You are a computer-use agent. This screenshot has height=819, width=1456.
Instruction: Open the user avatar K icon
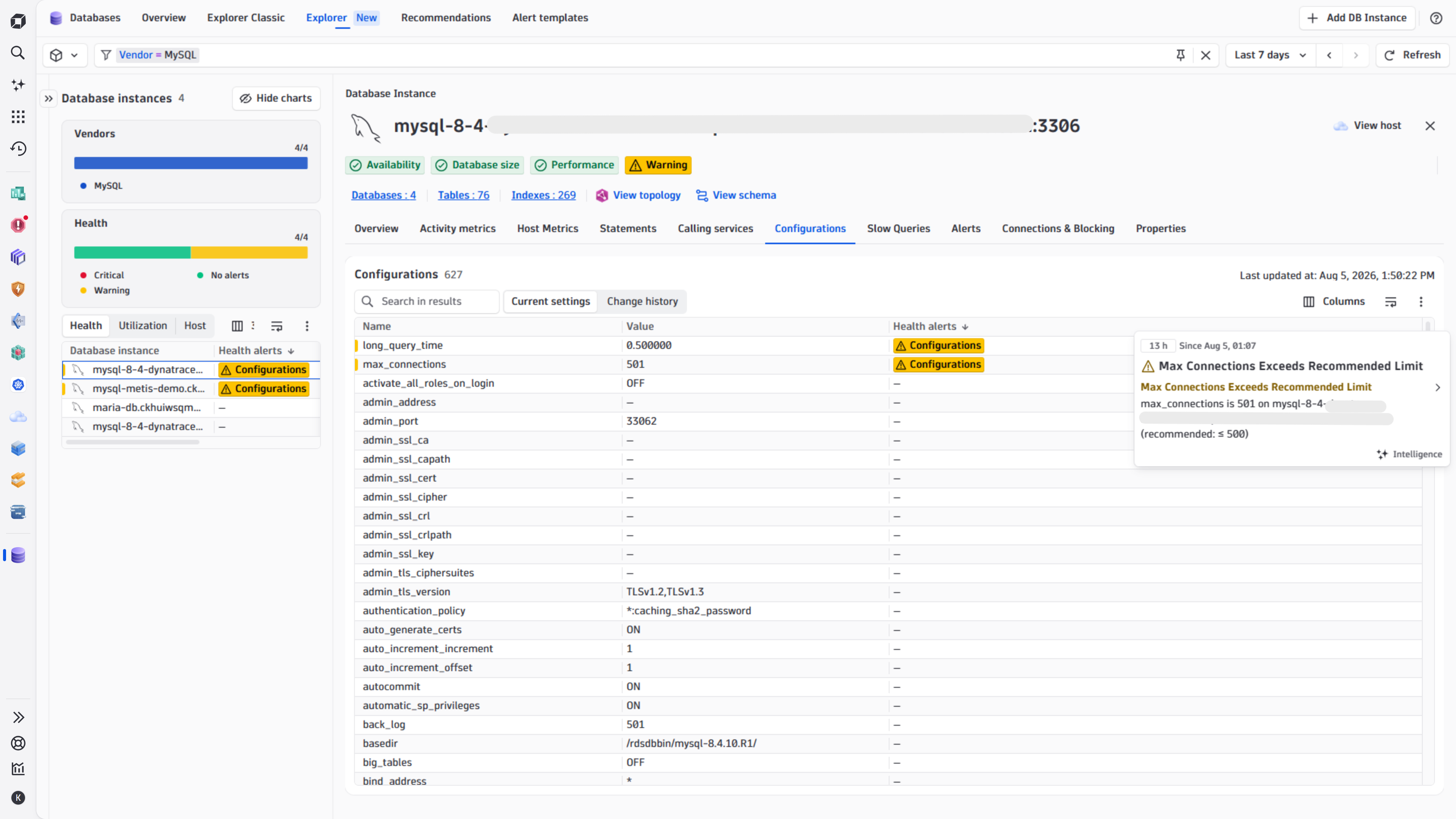18,797
